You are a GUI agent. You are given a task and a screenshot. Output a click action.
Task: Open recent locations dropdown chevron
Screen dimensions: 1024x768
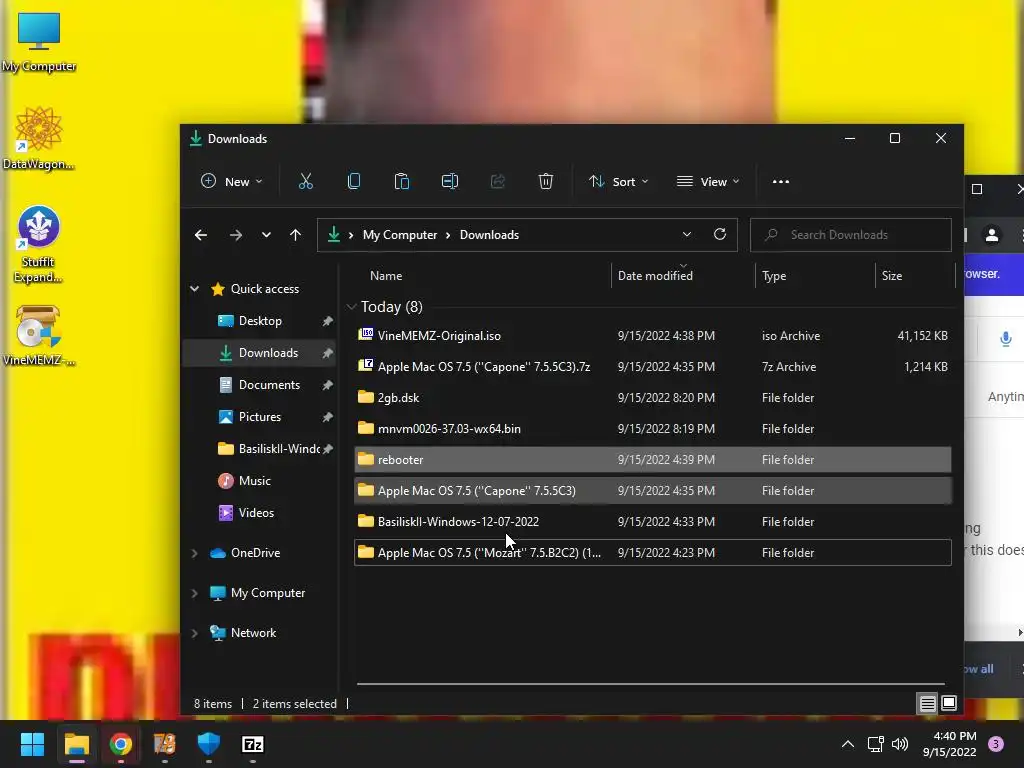(x=266, y=235)
